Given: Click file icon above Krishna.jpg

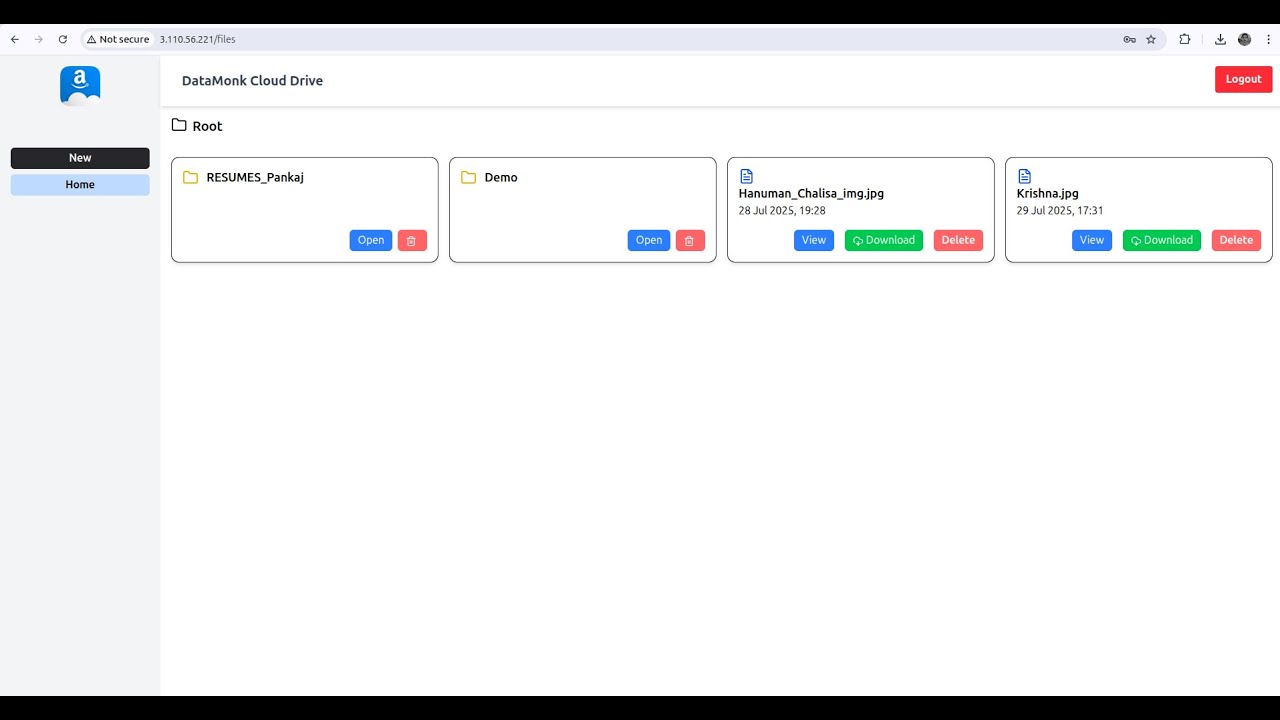Looking at the screenshot, I should (1024, 176).
